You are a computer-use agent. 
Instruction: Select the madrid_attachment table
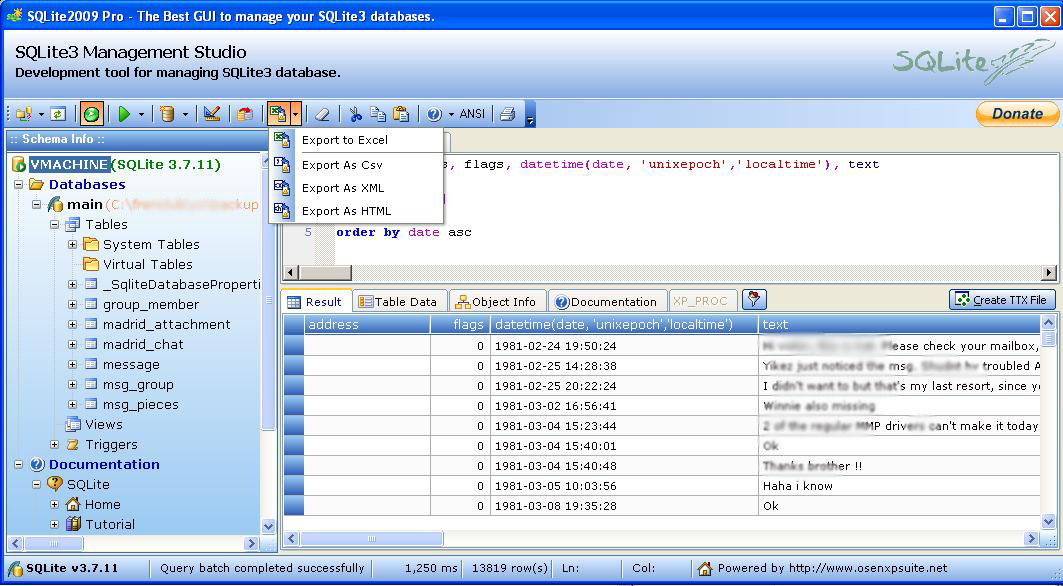167,324
